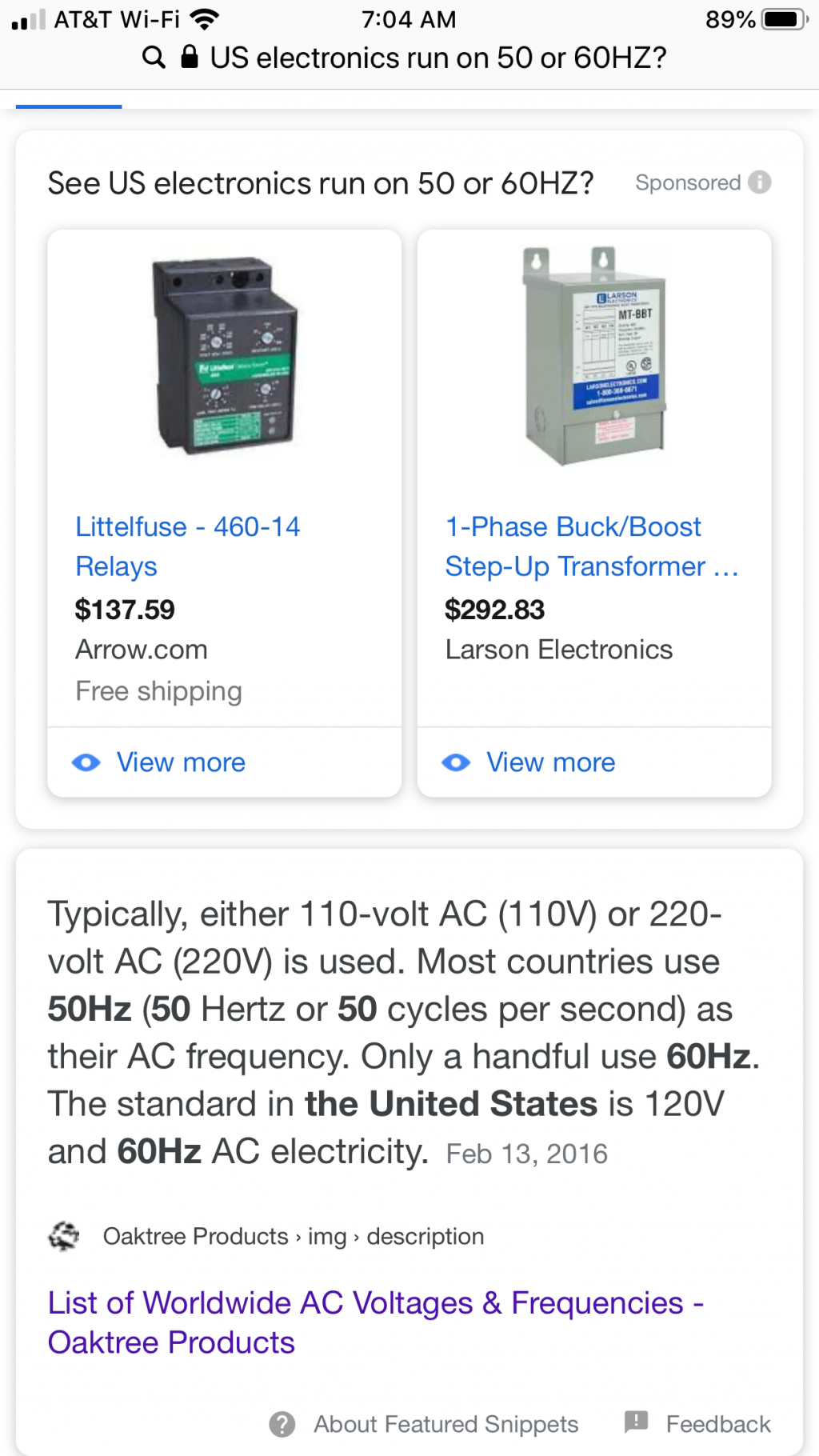Tap the Littelfuse relay product image
Viewport: 819px width, 1456px height.
point(225,356)
